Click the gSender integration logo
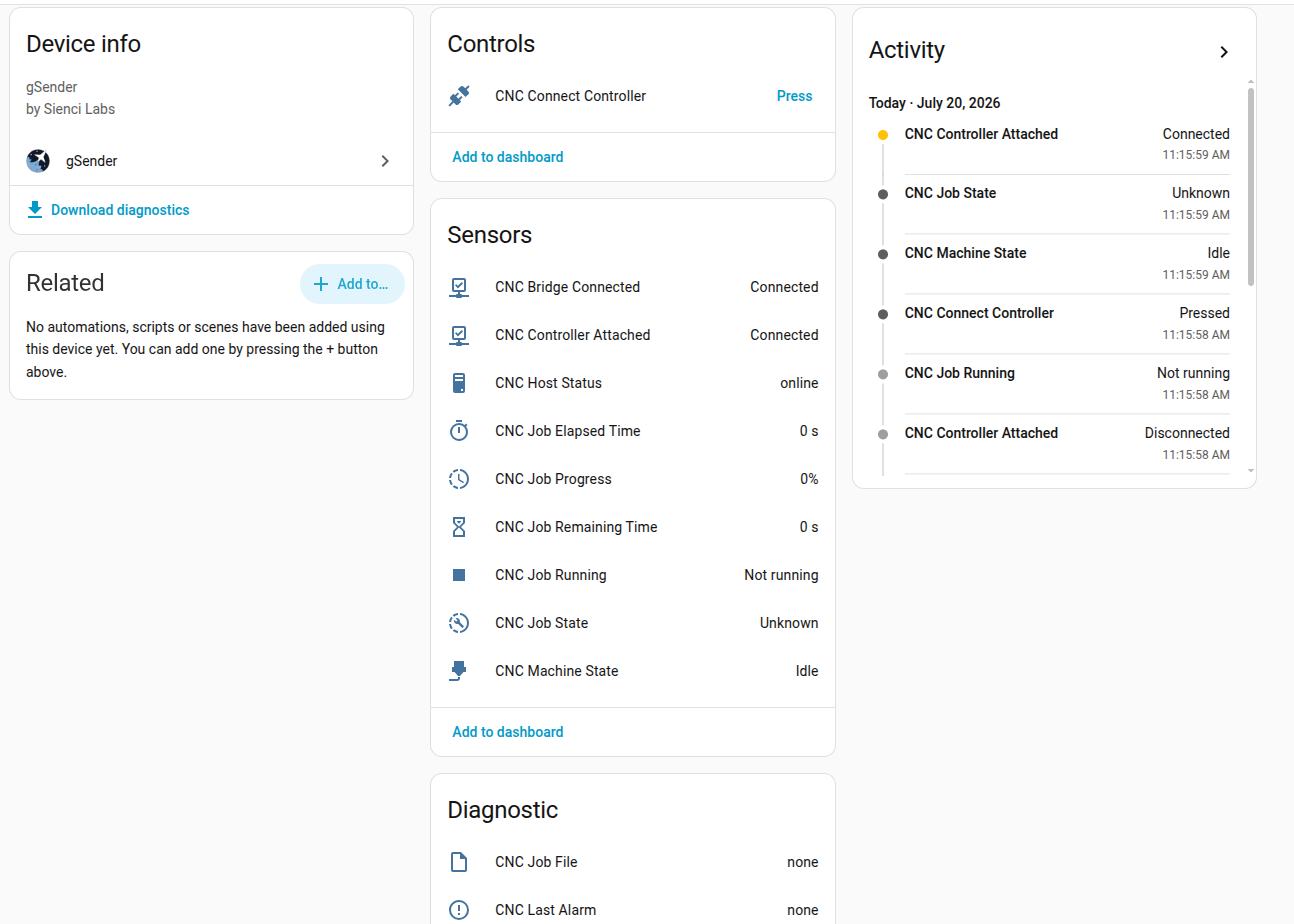The width and height of the screenshot is (1294, 924). (38, 160)
